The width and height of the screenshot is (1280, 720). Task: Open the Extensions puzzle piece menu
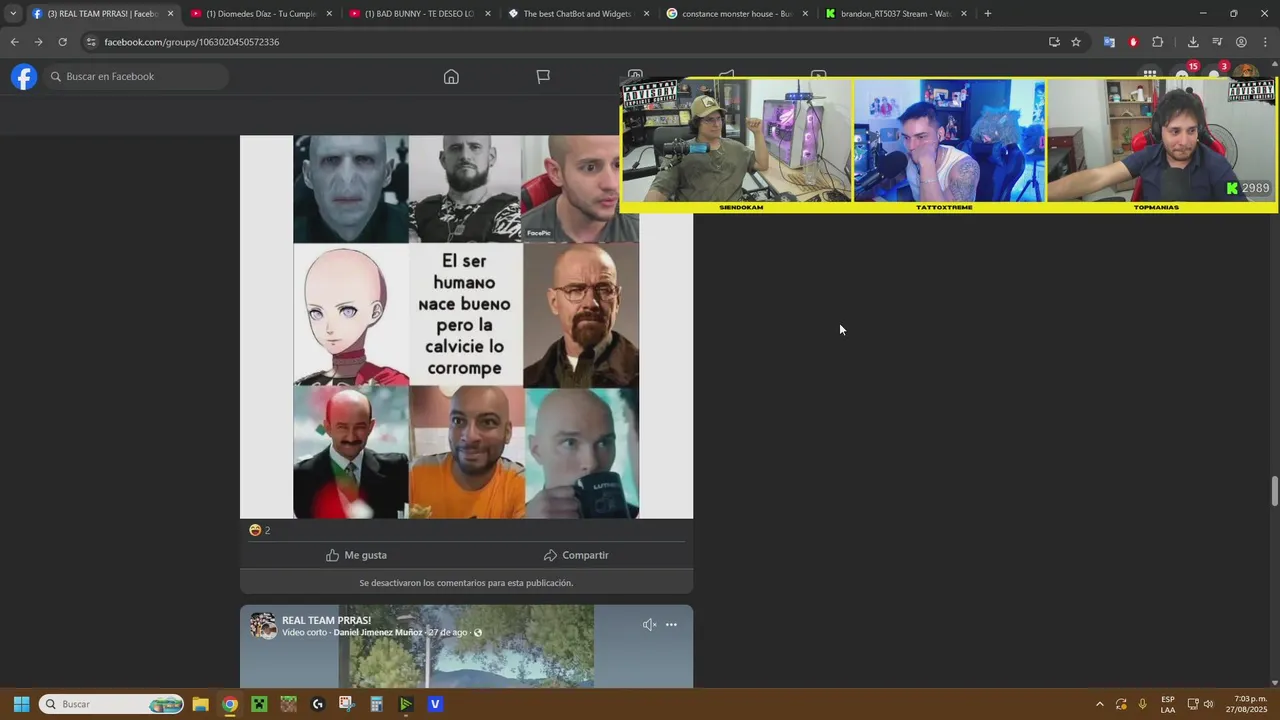[1158, 42]
